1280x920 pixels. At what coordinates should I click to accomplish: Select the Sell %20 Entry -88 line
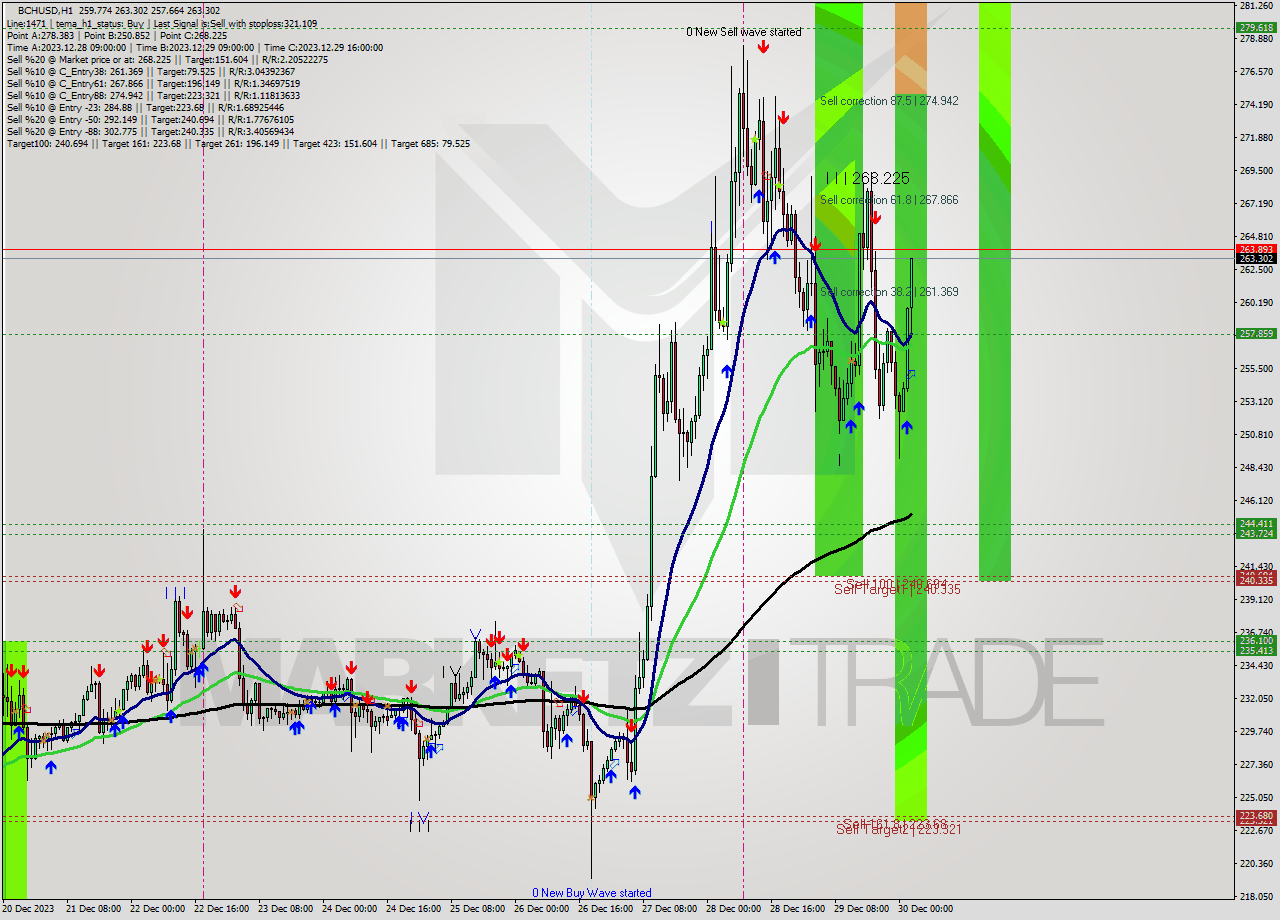150,131
